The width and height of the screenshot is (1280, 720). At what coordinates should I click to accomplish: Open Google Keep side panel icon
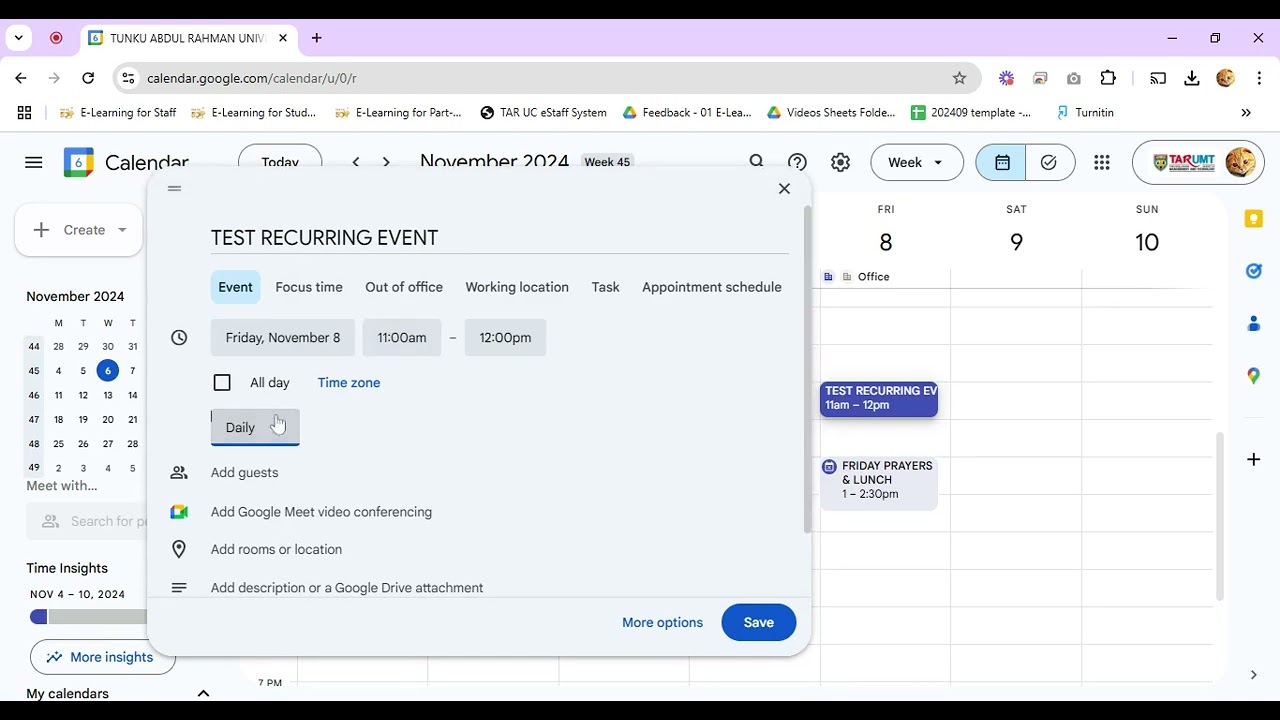click(x=1253, y=220)
